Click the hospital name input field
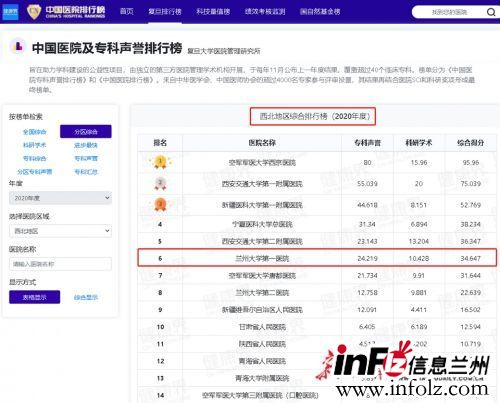 60,264
